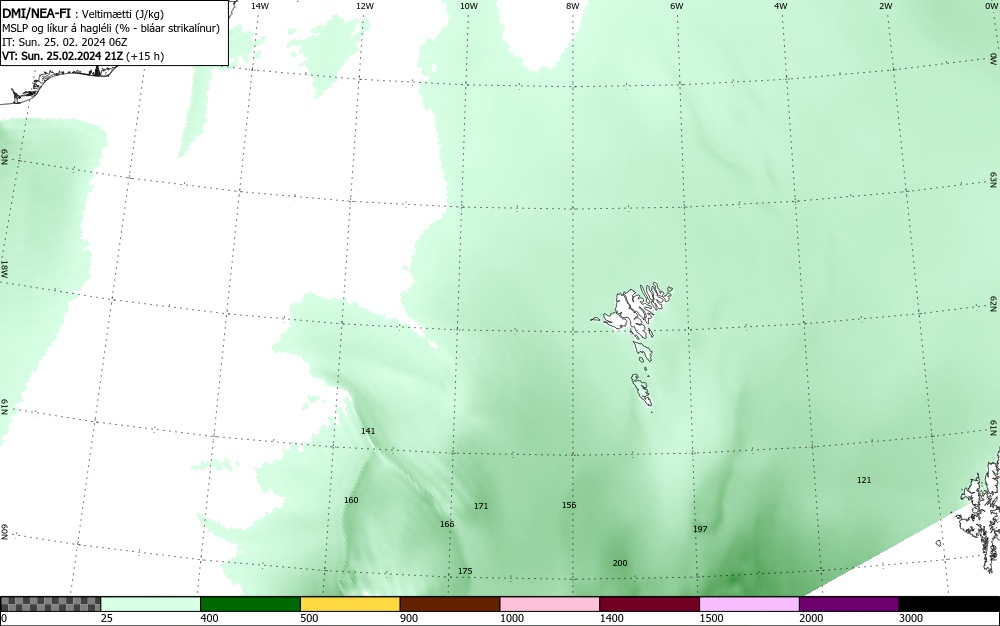Screen dimensions: 1000x626
Task: Select the legend scale value 2000
Action: point(811,618)
